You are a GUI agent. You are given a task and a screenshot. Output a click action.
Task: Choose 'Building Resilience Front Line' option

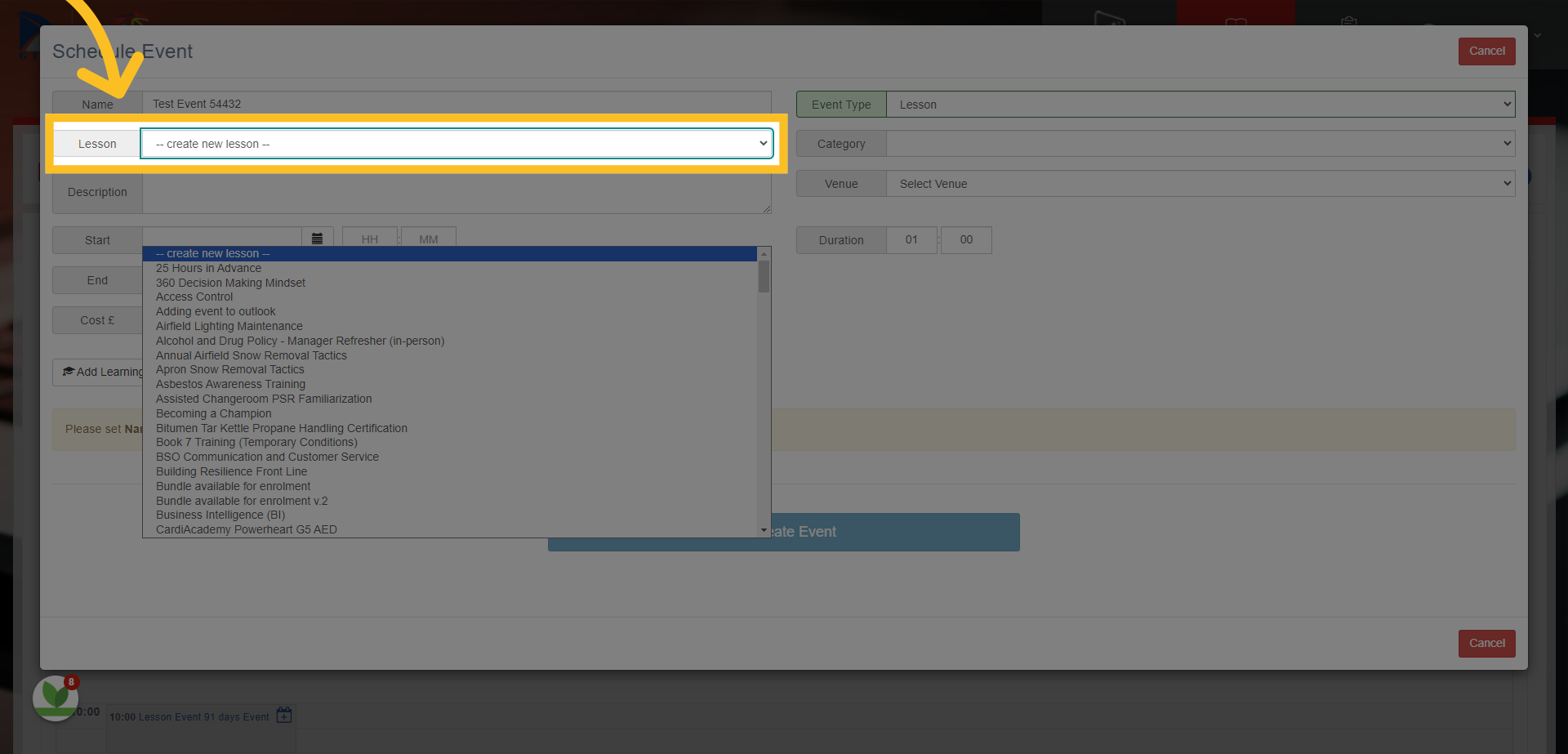pyautogui.click(x=450, y=471)
